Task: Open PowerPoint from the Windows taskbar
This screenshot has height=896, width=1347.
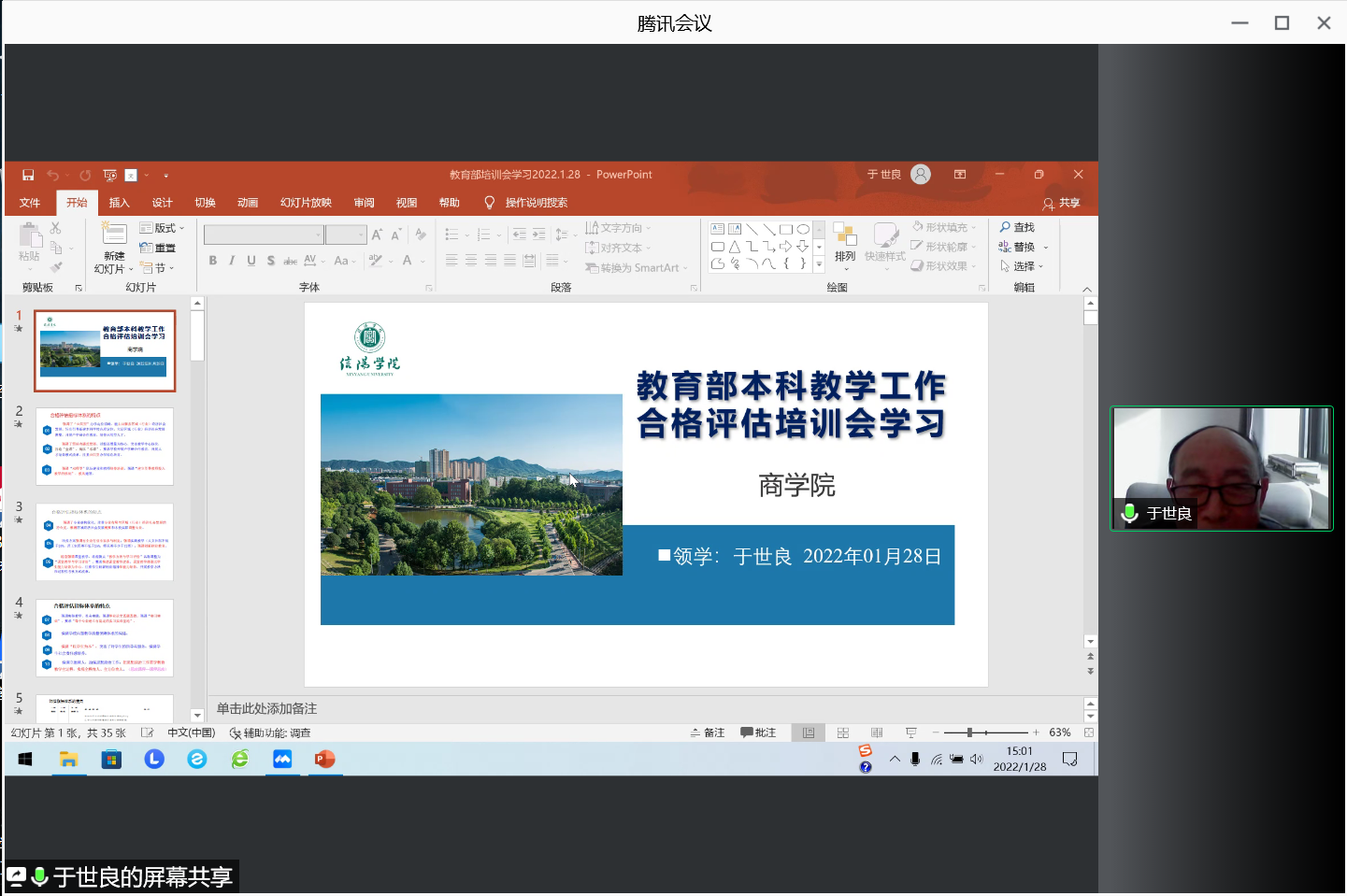Action: pos(324,760)
